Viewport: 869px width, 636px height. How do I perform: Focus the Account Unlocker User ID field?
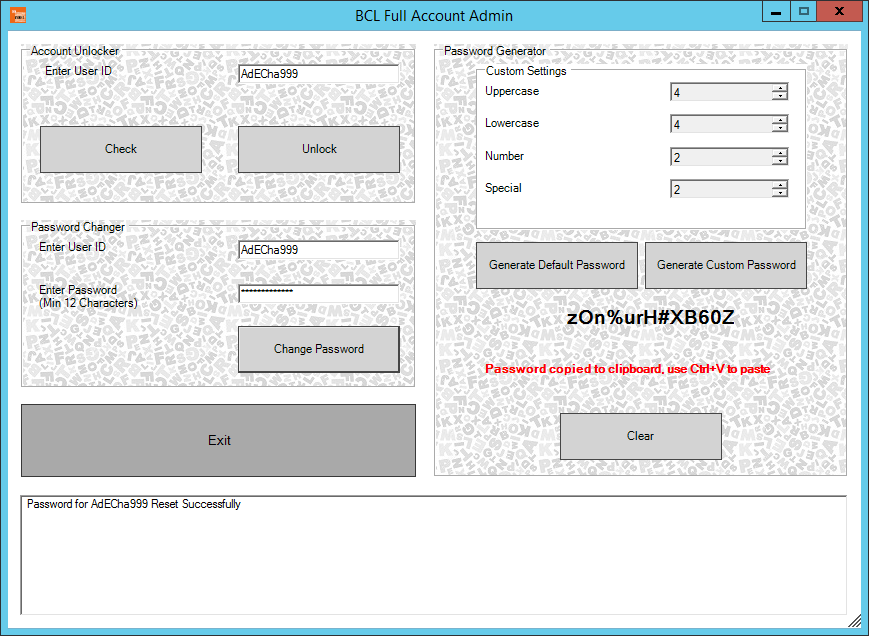pos(318,74)
